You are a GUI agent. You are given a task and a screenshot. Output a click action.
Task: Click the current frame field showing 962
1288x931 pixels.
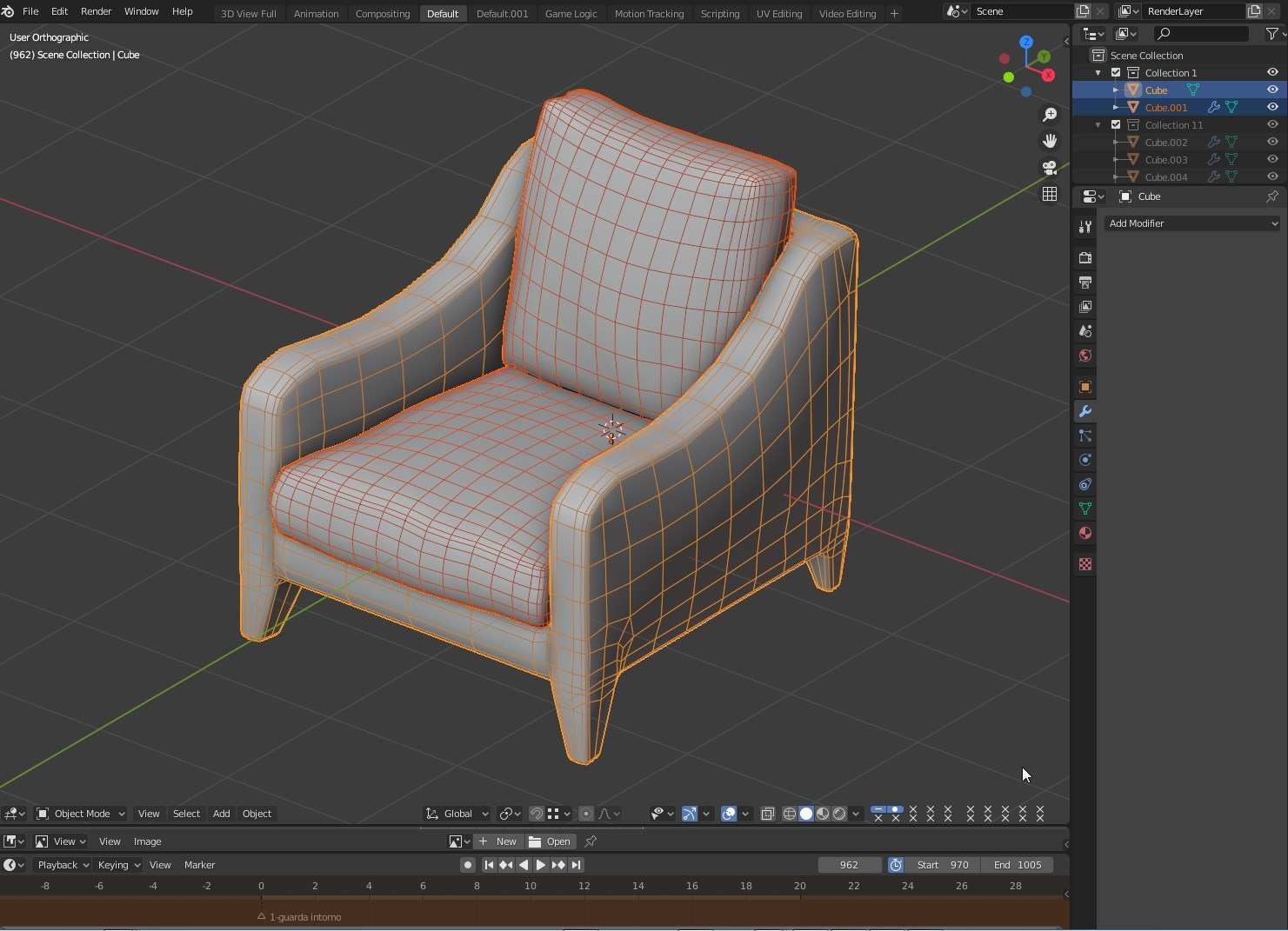[x=849, y=865]
